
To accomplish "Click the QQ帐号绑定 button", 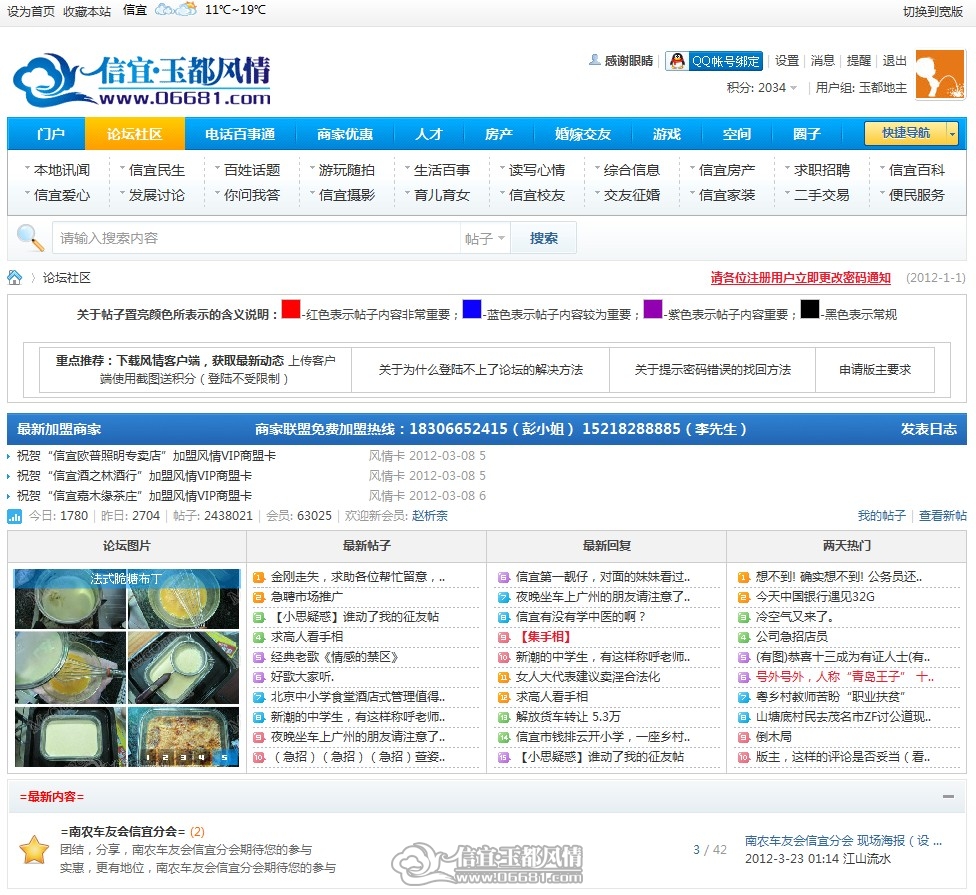I will 714,61.
